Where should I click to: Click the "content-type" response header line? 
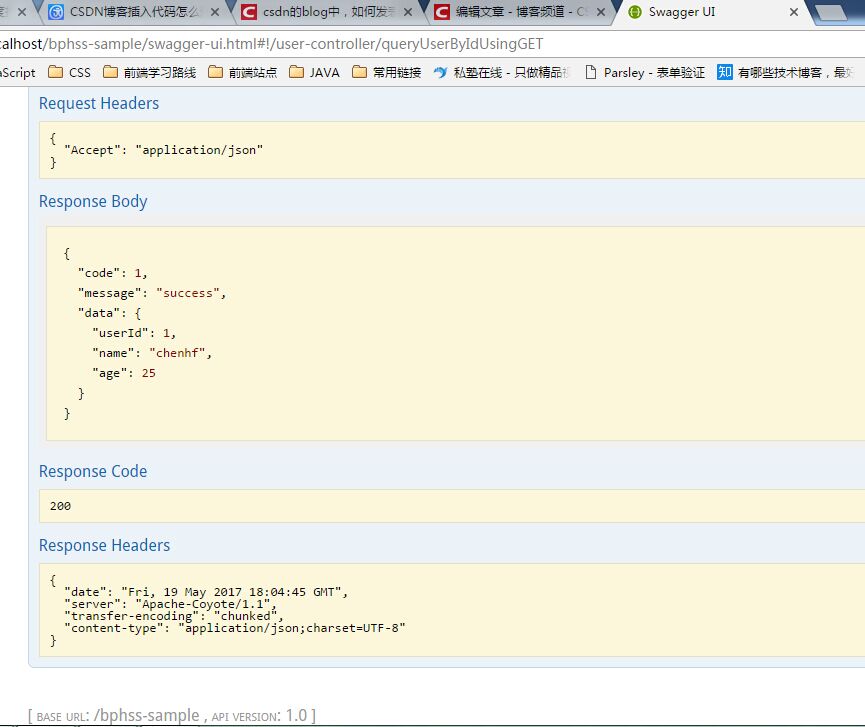point(235,628)
